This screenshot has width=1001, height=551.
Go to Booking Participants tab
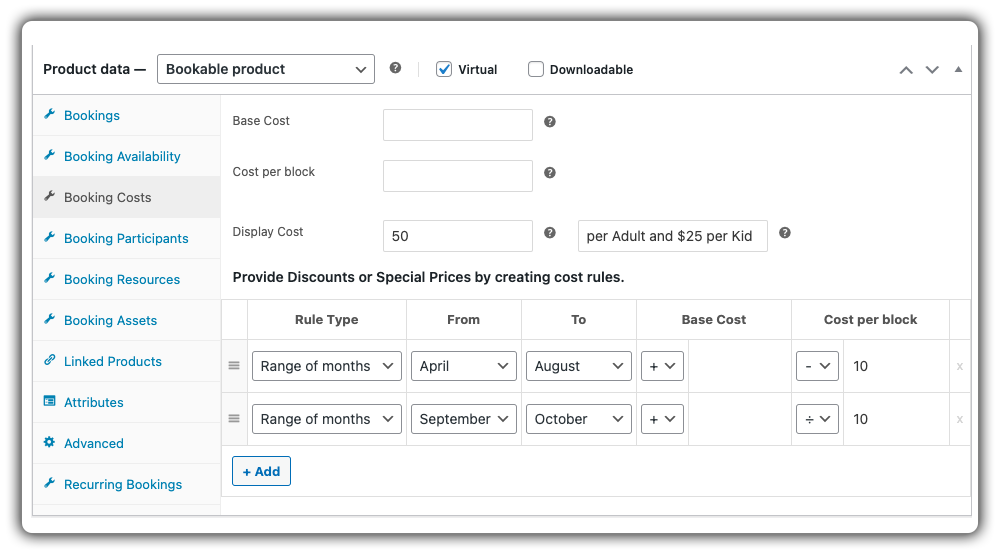click(x=126, y=238)
